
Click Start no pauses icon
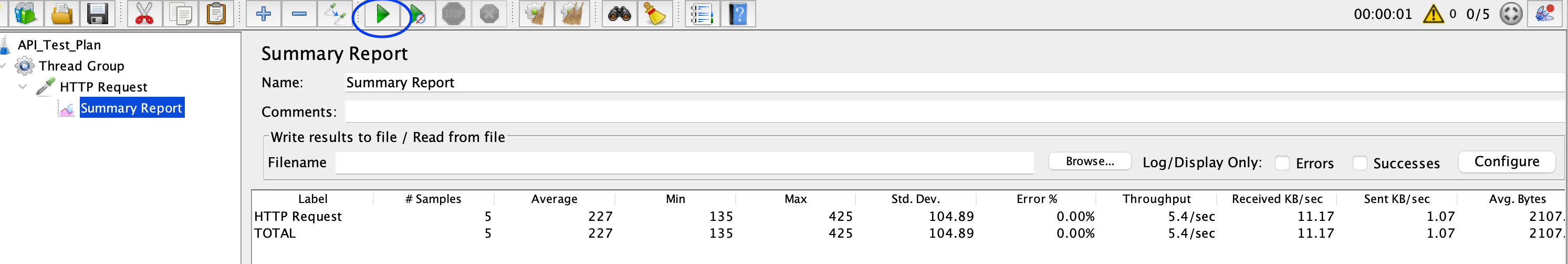(x=417, y=14)
